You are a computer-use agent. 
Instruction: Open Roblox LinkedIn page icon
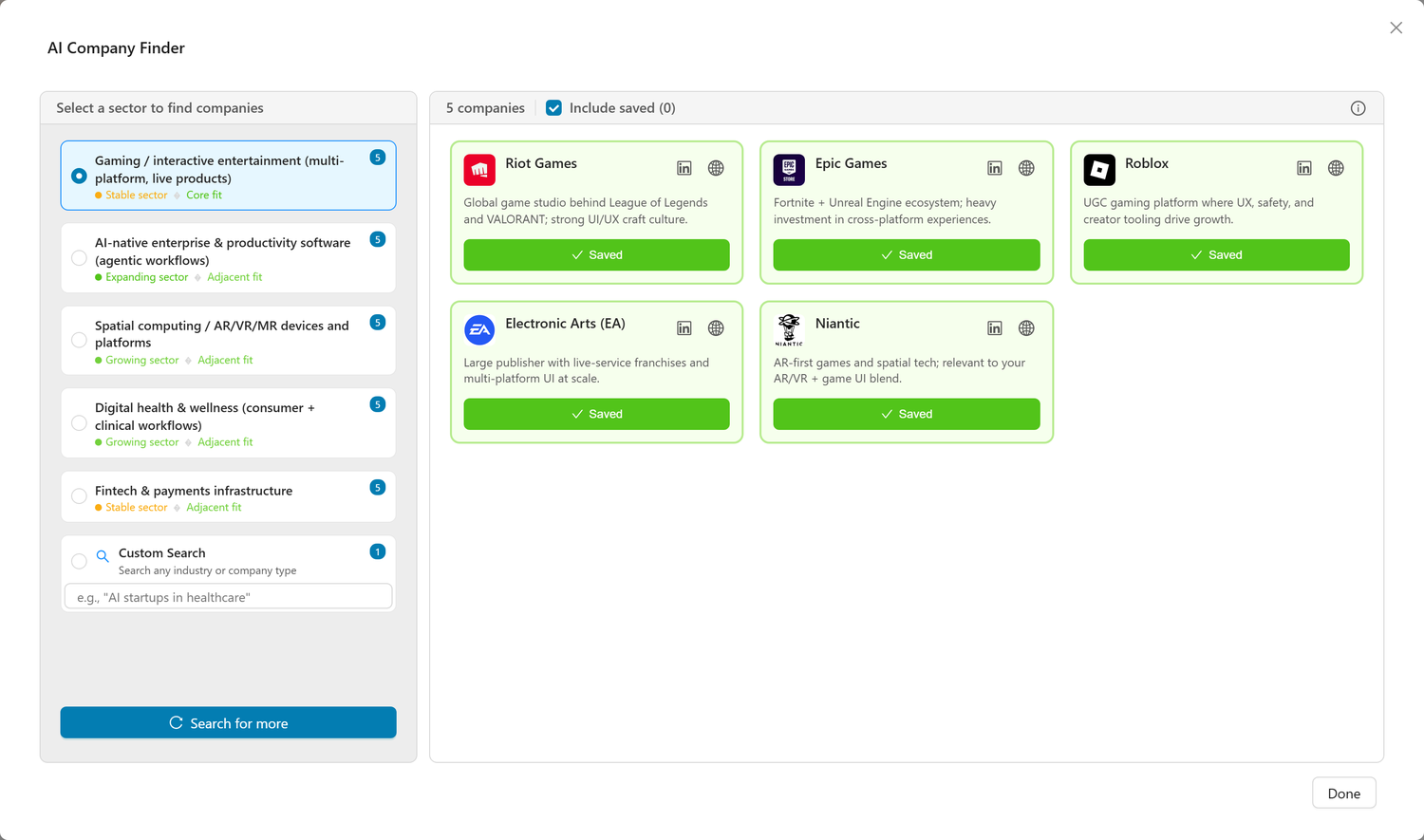[1304, 168]
